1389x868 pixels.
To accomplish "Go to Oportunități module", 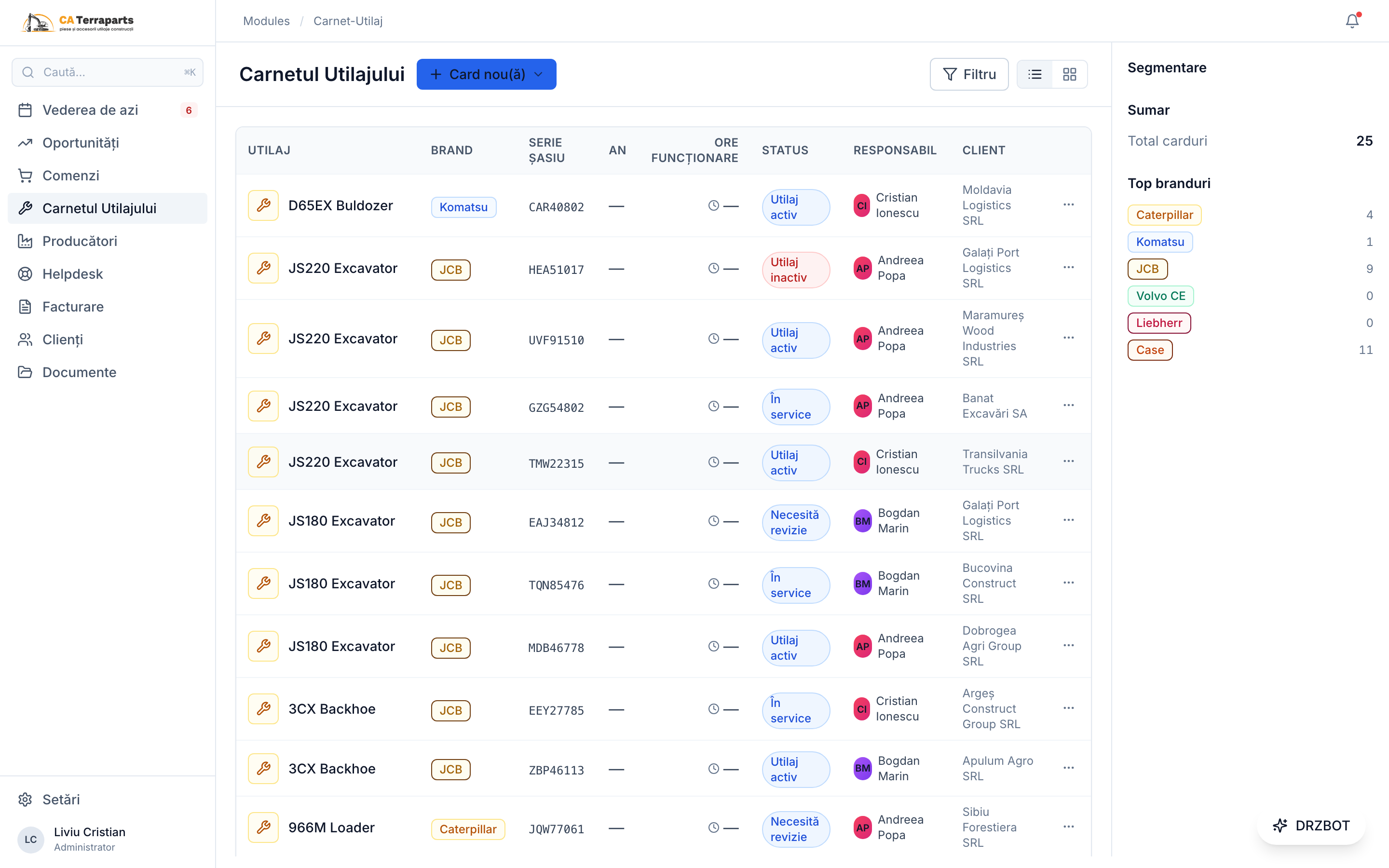I will pyautogui.click(x=108, y=143).
